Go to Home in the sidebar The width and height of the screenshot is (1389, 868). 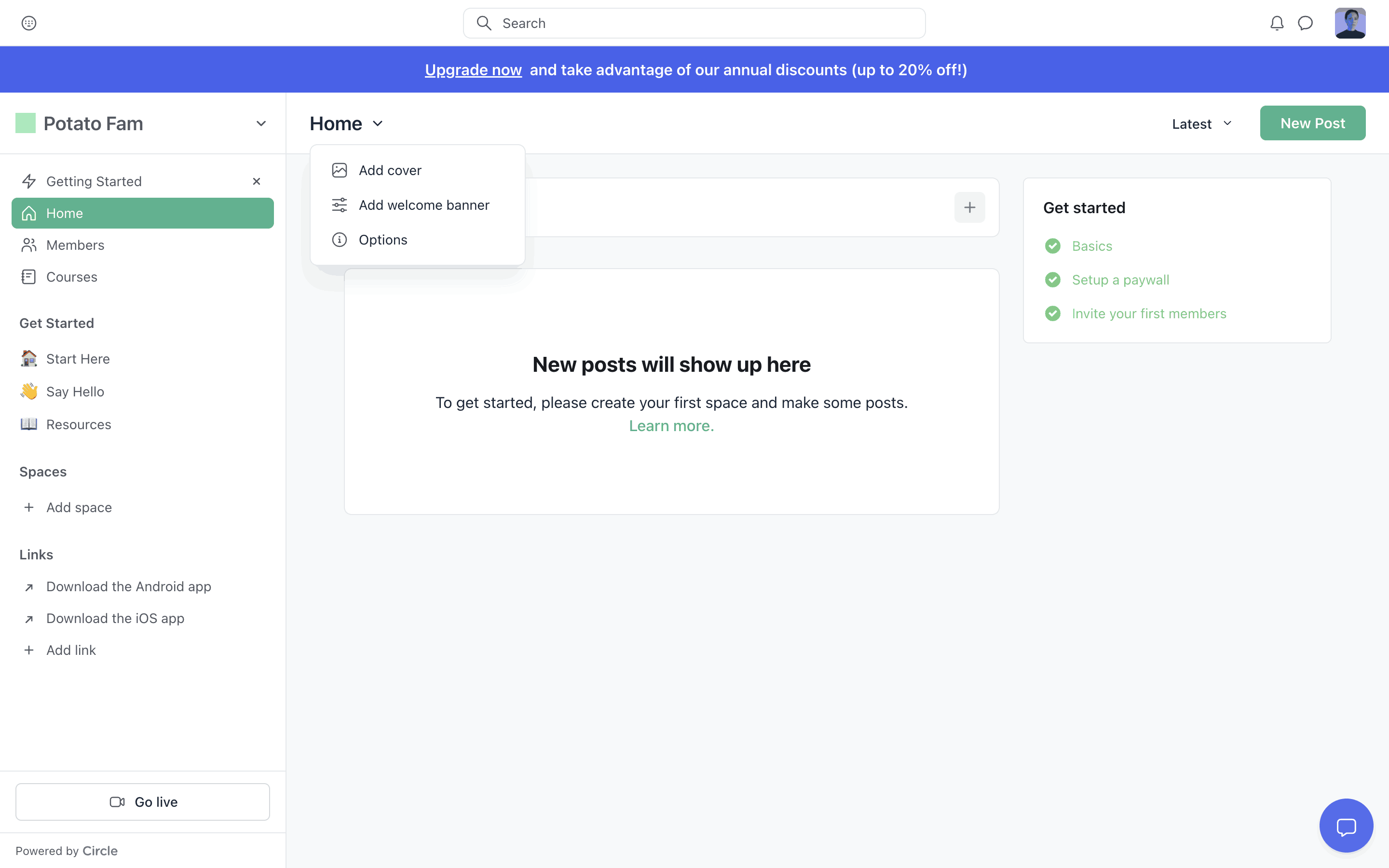click(142, 213)
